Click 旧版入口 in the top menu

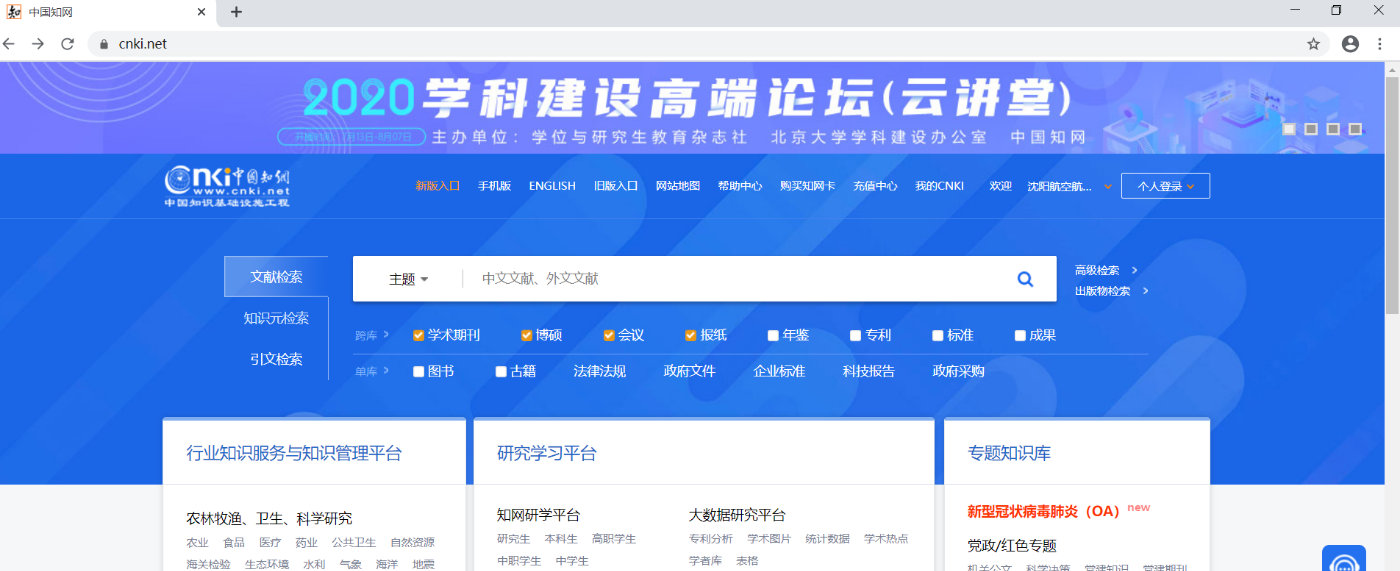[x=616, y=186]
